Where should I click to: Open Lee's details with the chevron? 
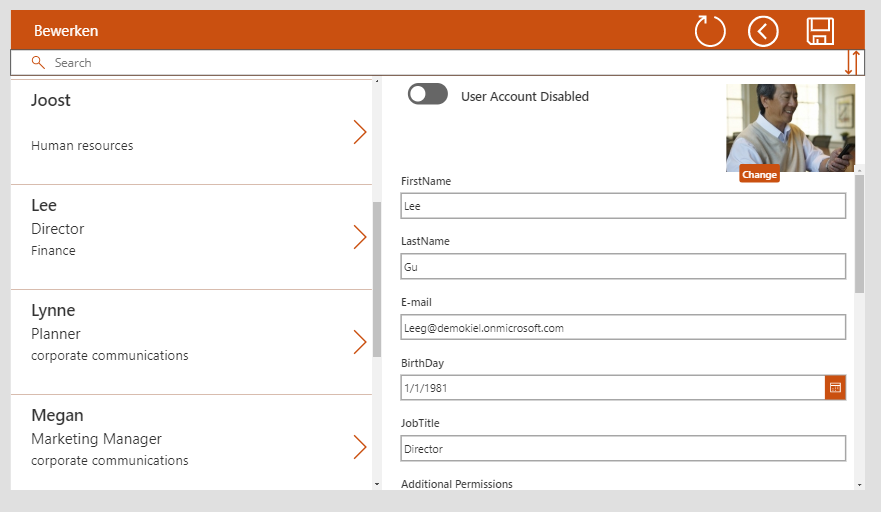[360, 237]
